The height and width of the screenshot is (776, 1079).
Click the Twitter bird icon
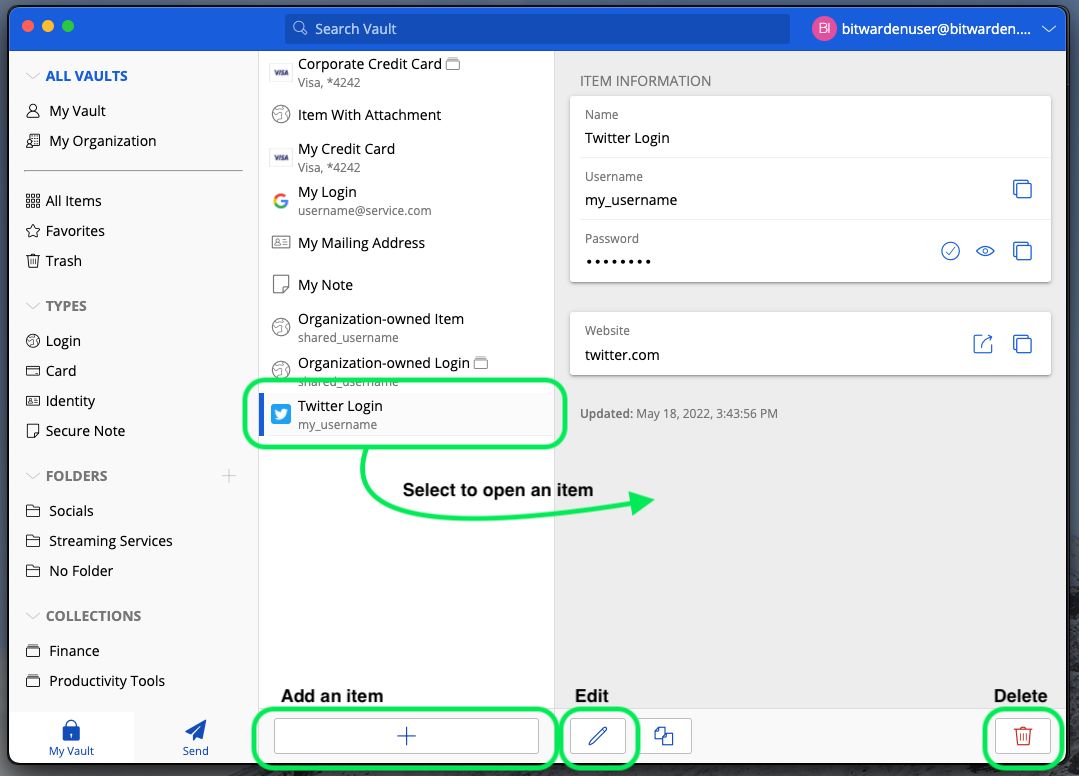click(281, 414)
